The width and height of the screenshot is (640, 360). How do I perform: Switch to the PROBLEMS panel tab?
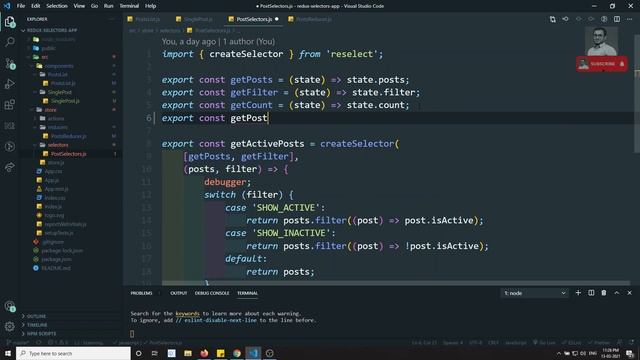click(141, 293)
